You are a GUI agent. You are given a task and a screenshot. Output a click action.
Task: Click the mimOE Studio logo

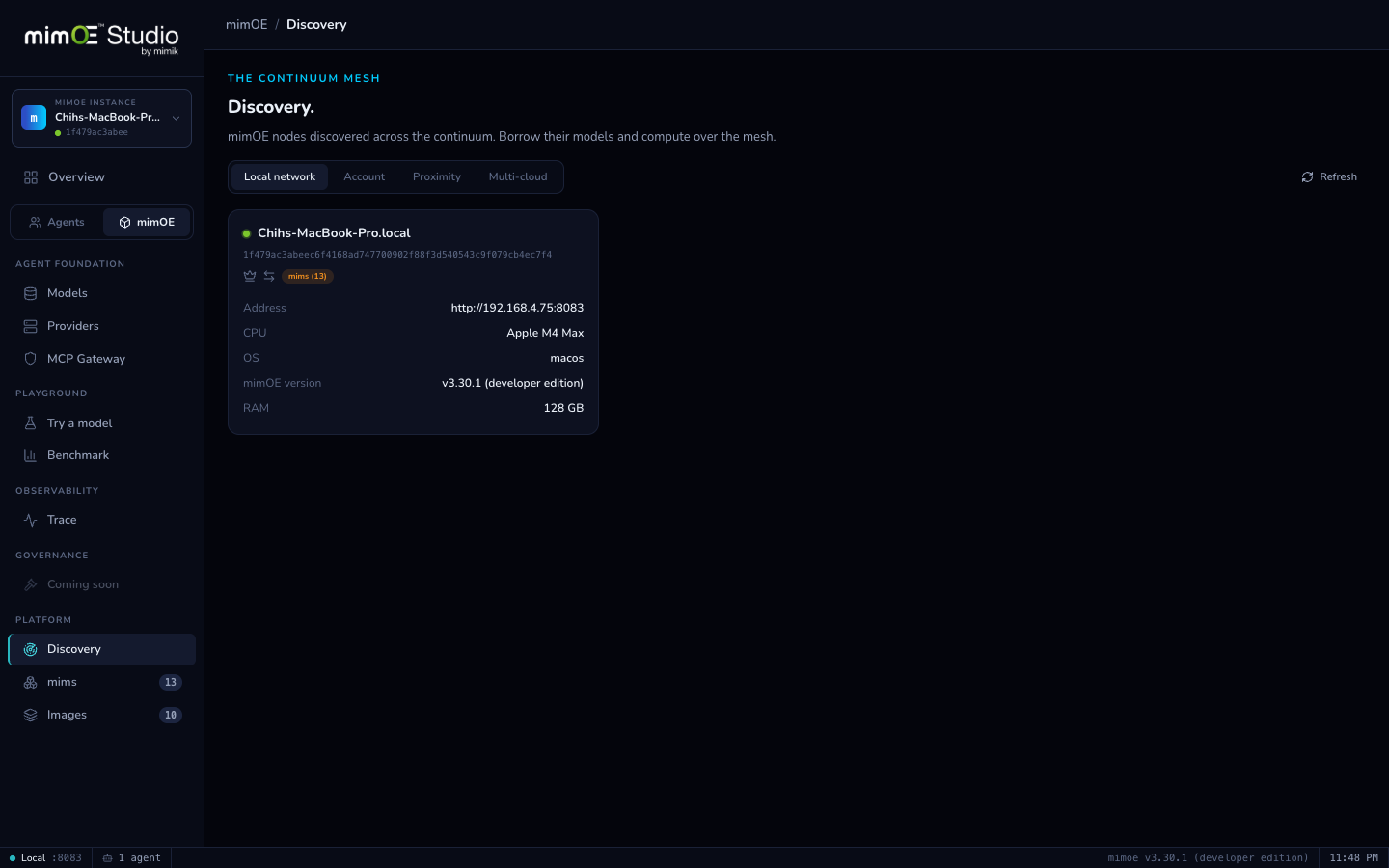[101, 39]
